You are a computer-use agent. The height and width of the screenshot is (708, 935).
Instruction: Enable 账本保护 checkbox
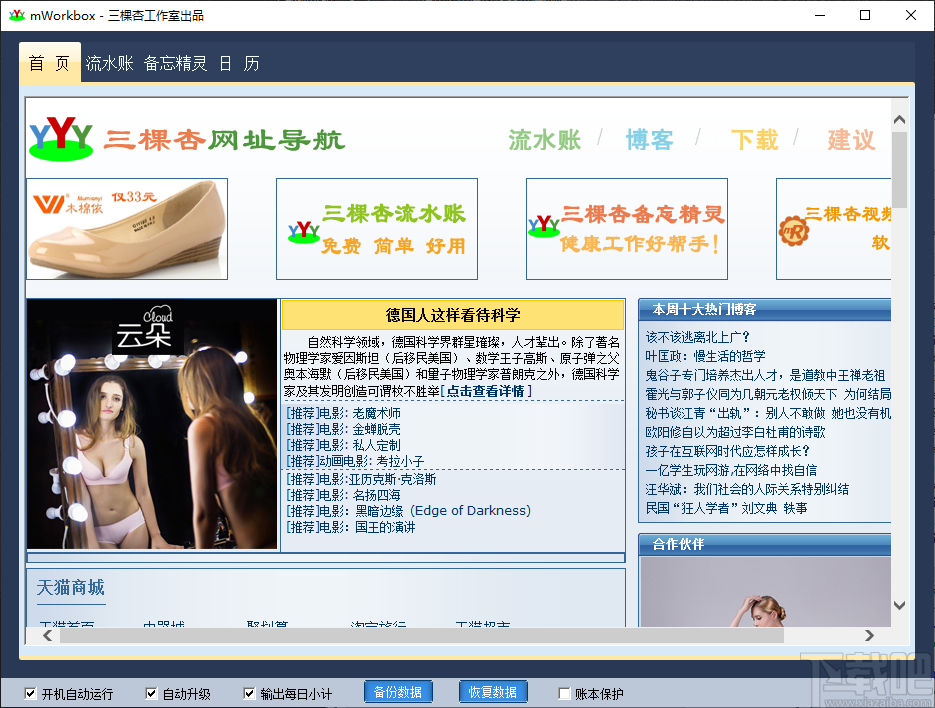(x=564, y=693)
